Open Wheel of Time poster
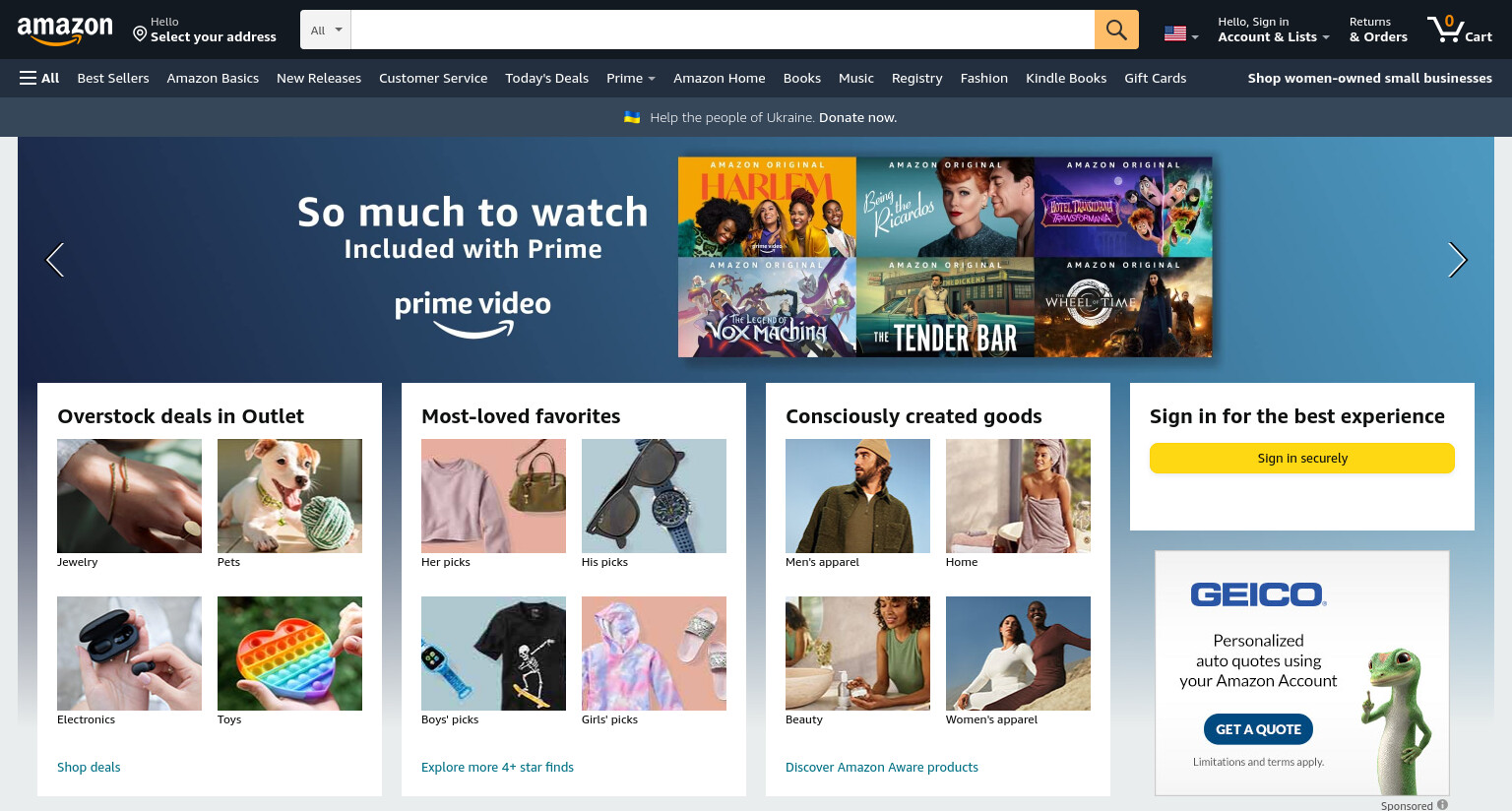The height and width of the screenshot is (811, 1512). (x=1123, y=307)
